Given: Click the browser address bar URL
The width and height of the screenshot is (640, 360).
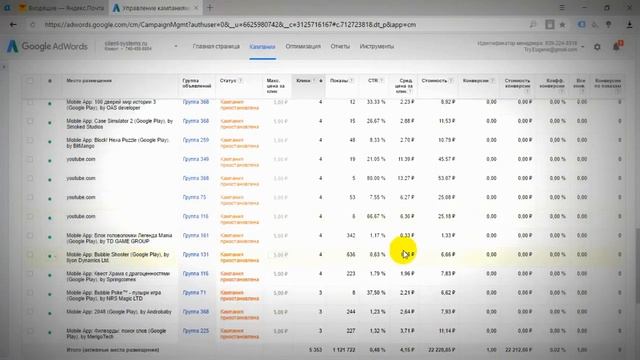Looking at the screenshot, I should tap(230, 24).
